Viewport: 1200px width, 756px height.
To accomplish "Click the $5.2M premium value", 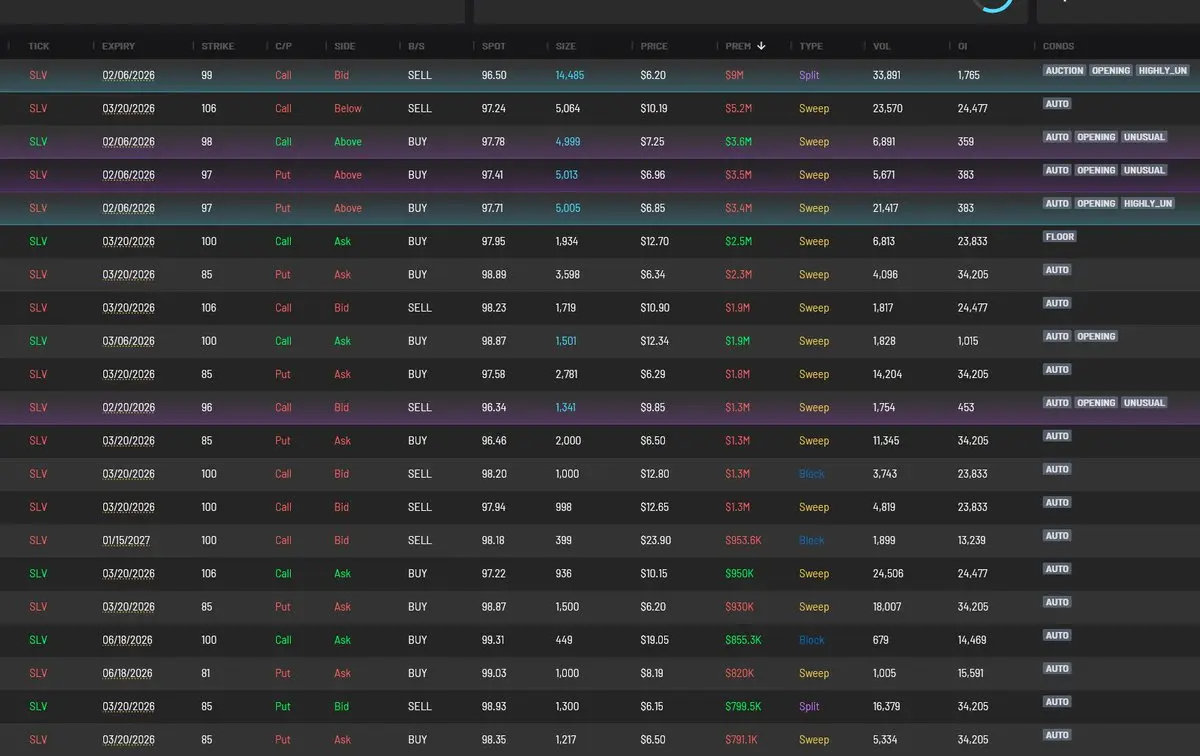I will (x=738, y=108).
